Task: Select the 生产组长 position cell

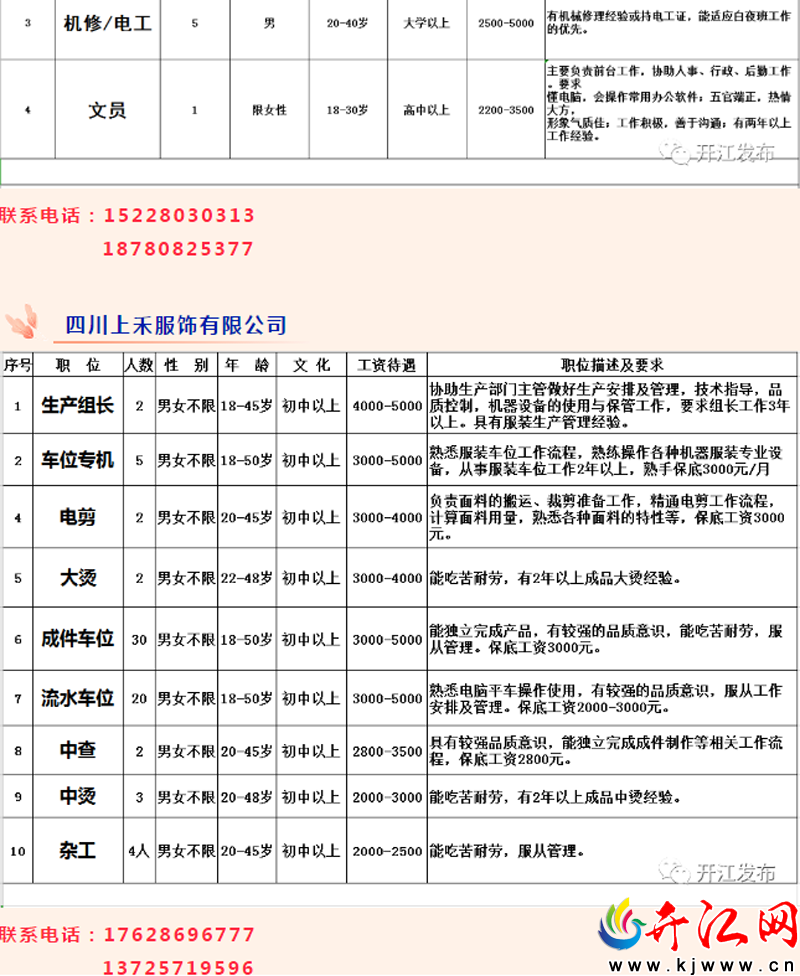Action: pyautogui.click(x=78, y=405)
